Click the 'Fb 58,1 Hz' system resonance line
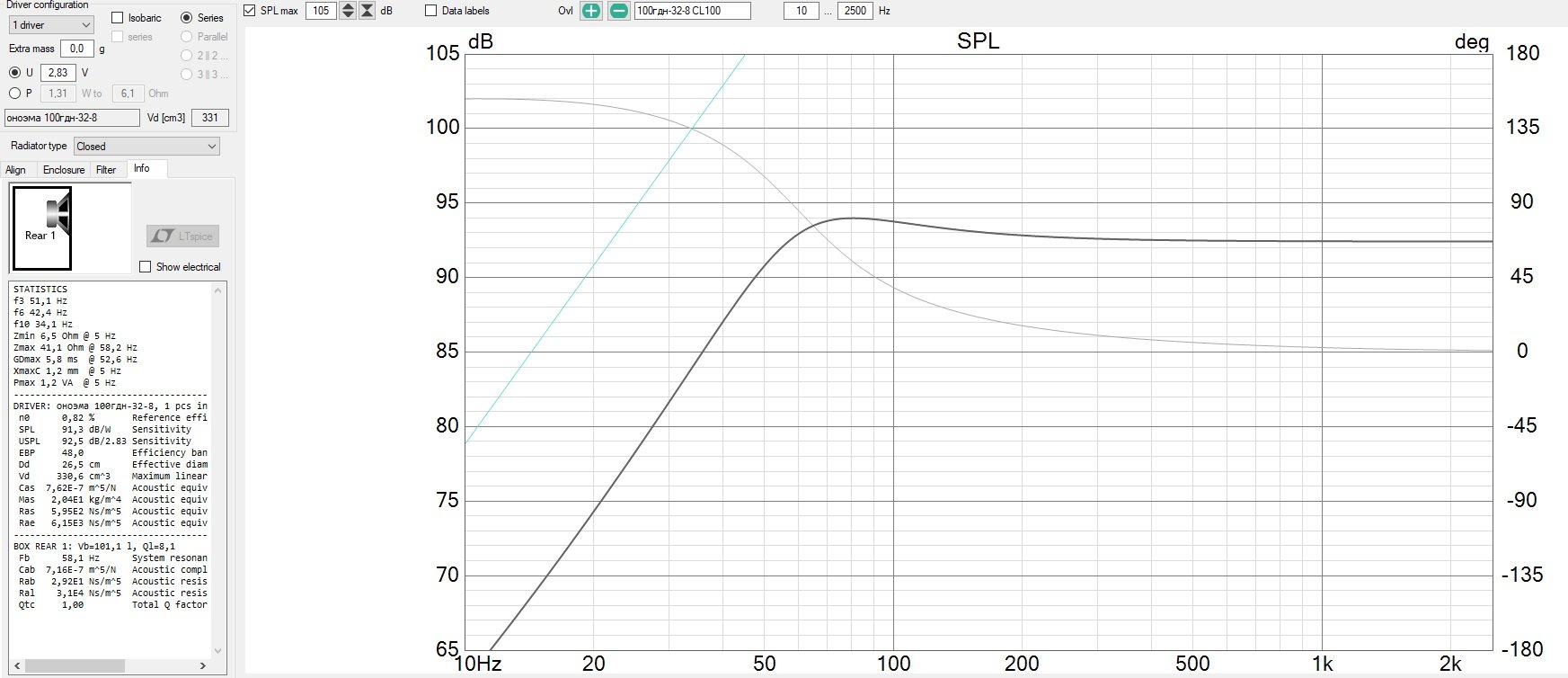The height and width of the screenshot is (678, 1568). (113, 558)
